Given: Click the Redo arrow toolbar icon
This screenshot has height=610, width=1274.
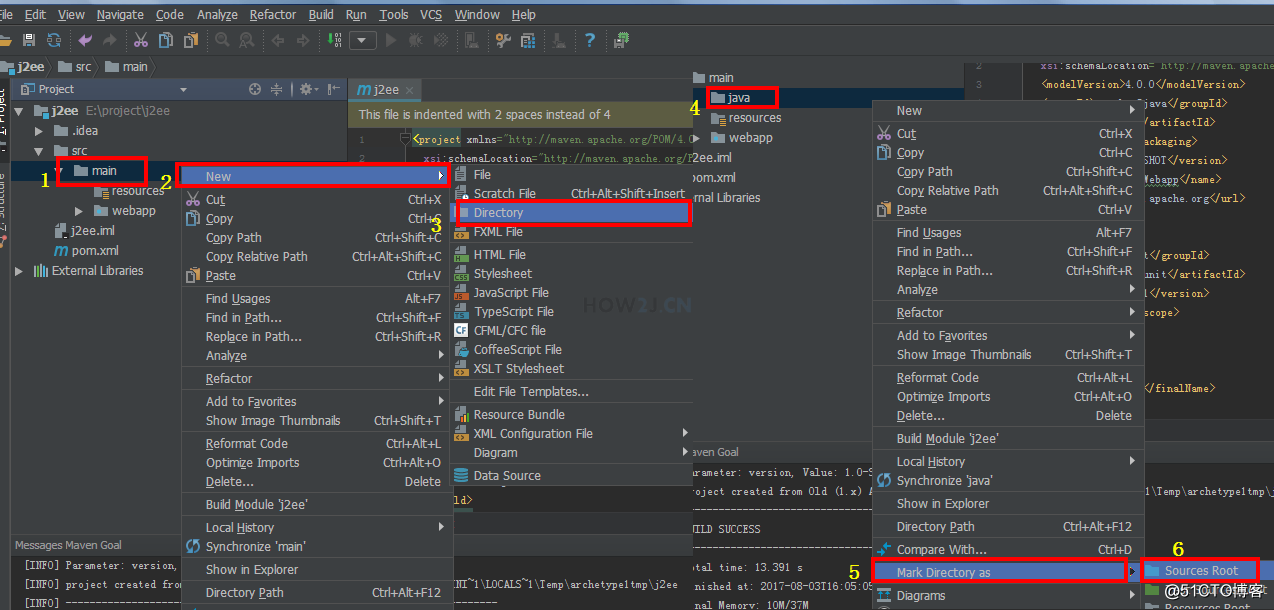Looking at the screenshot, I should point(110,40).
